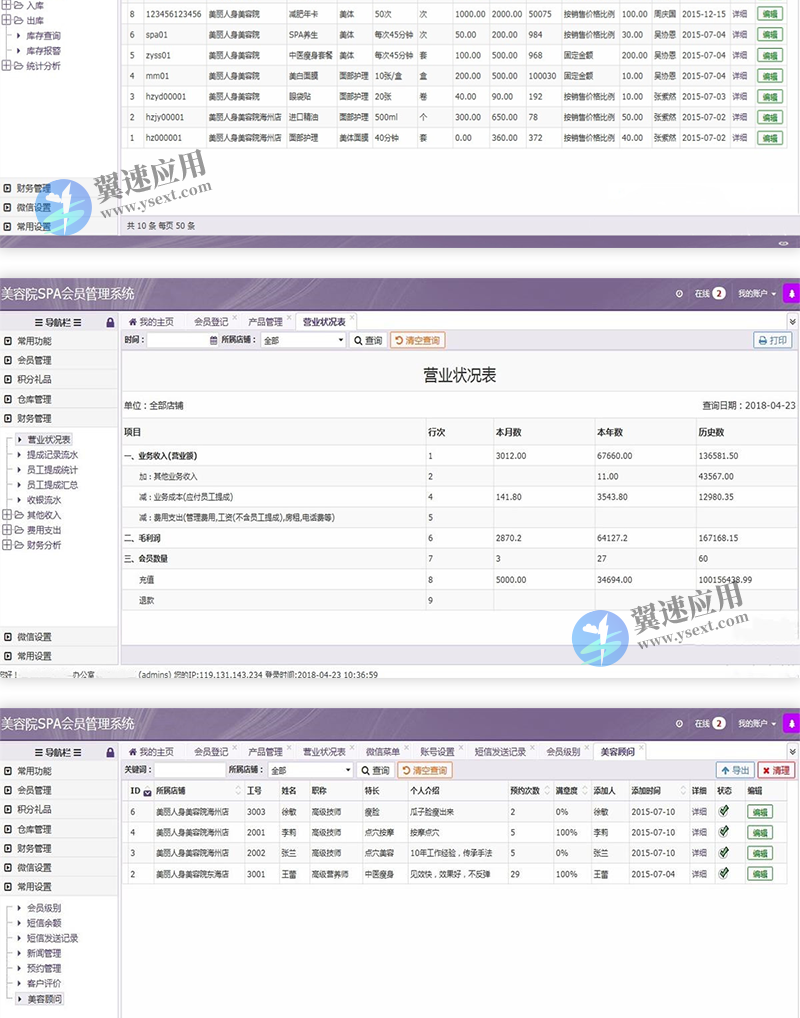Toggle status checkmark for 王蕾 row
Image resolution: width=800 pixels, height=1018 pixels.
pyautogui.click(x=724, y=873)
